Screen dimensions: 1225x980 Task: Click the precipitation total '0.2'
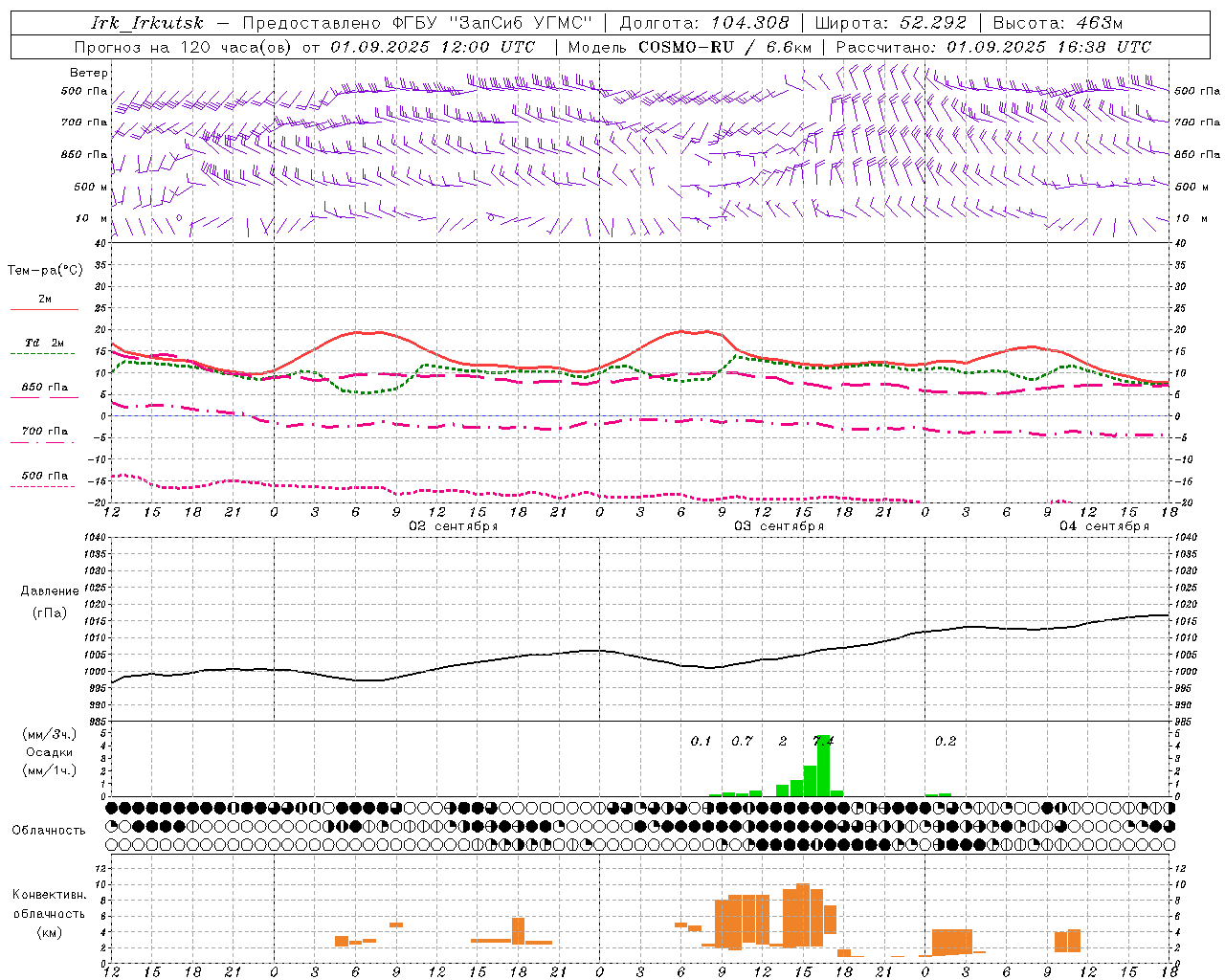click(x=946, y=742)
